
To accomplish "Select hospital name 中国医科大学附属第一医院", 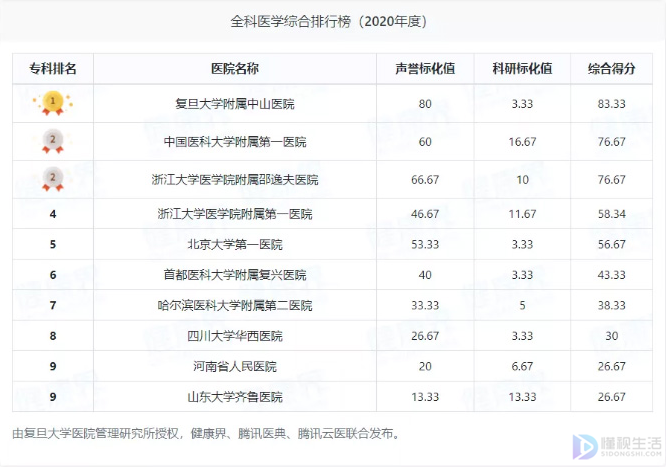I will [x=235, y=142].
